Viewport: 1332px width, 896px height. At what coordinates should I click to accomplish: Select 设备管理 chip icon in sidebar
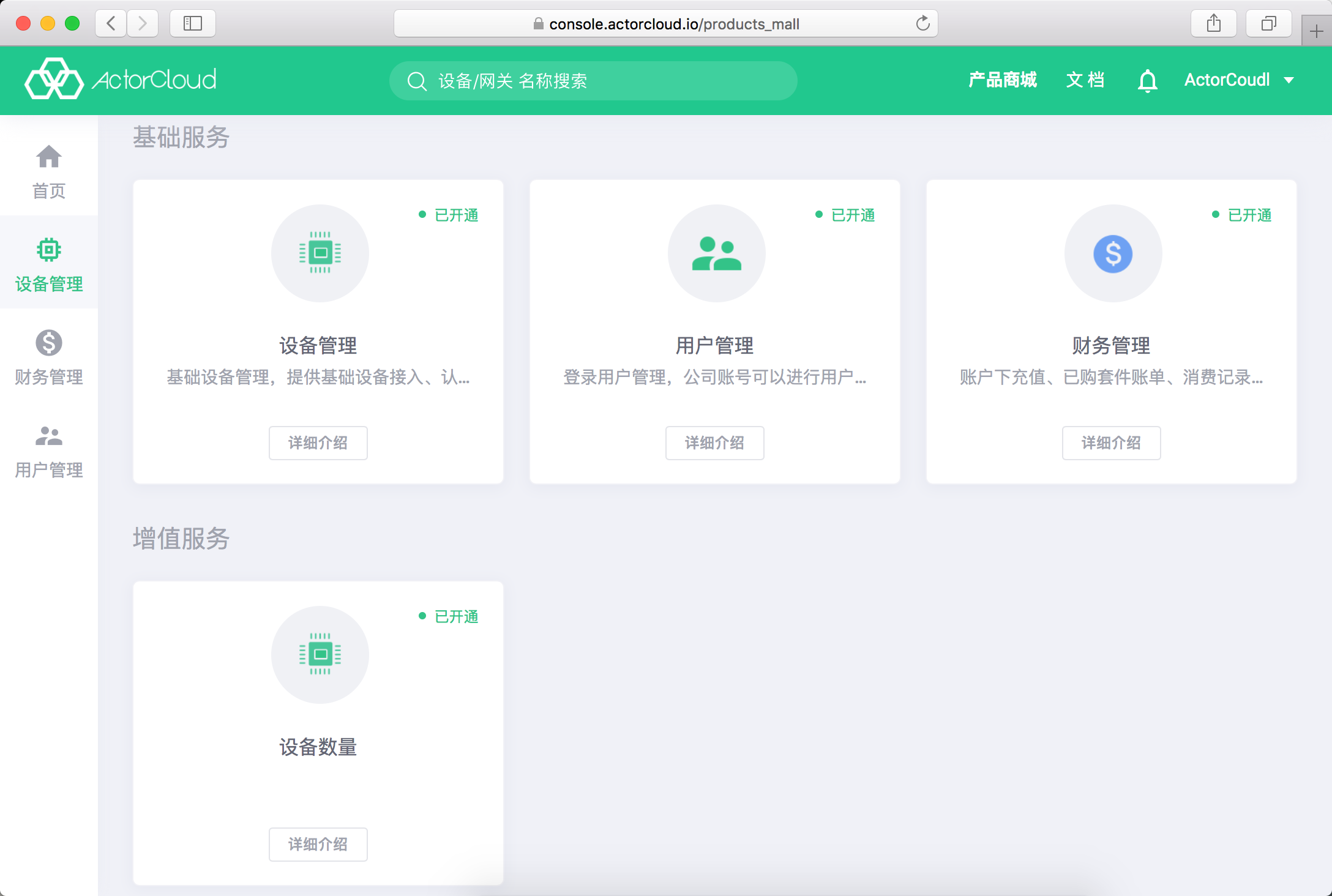49,250
